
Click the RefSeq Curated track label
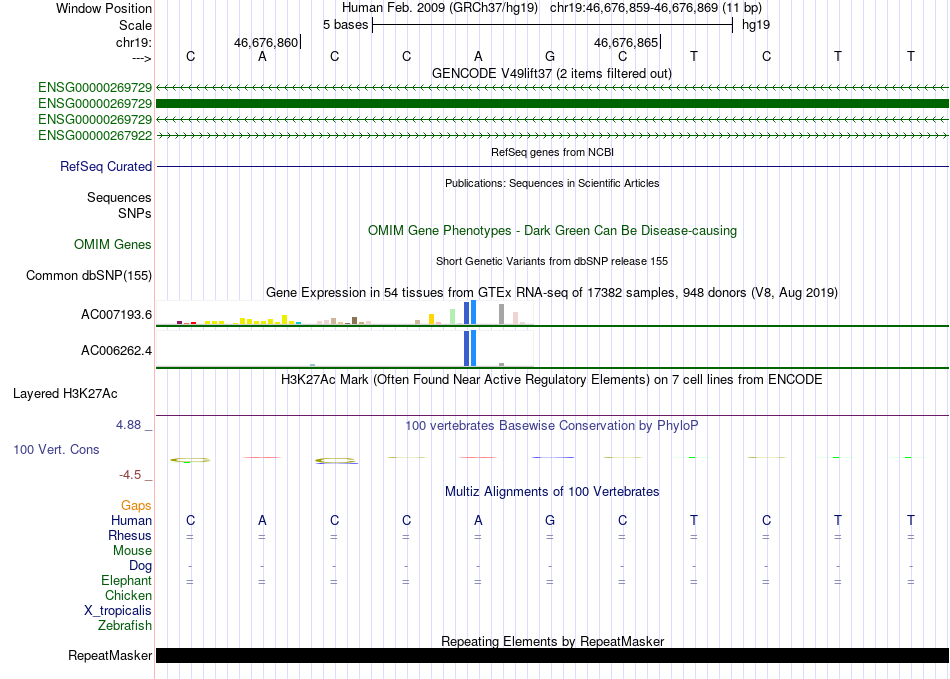[105, 167]
